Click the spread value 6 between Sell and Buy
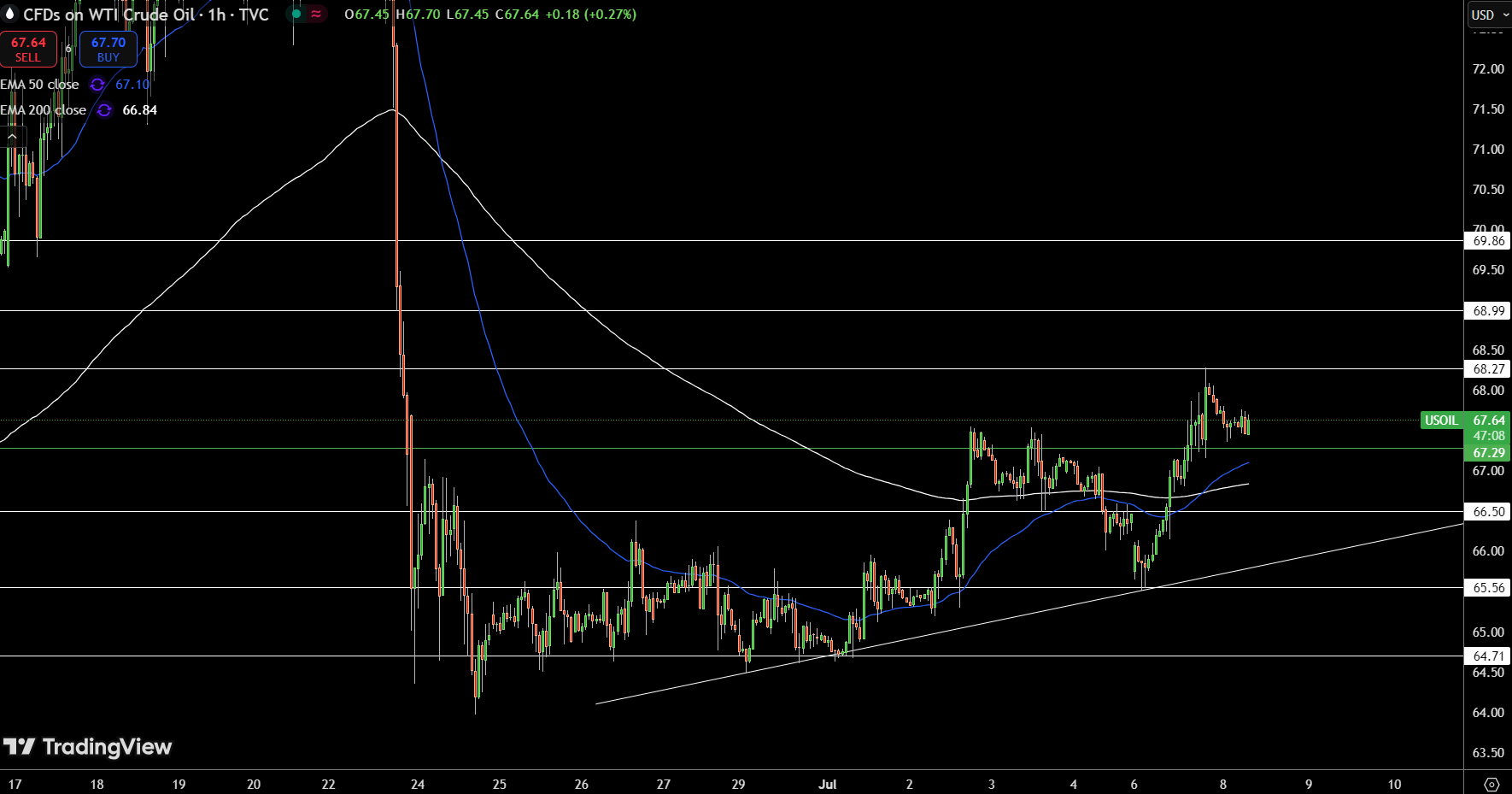 (x=68, y=49)
